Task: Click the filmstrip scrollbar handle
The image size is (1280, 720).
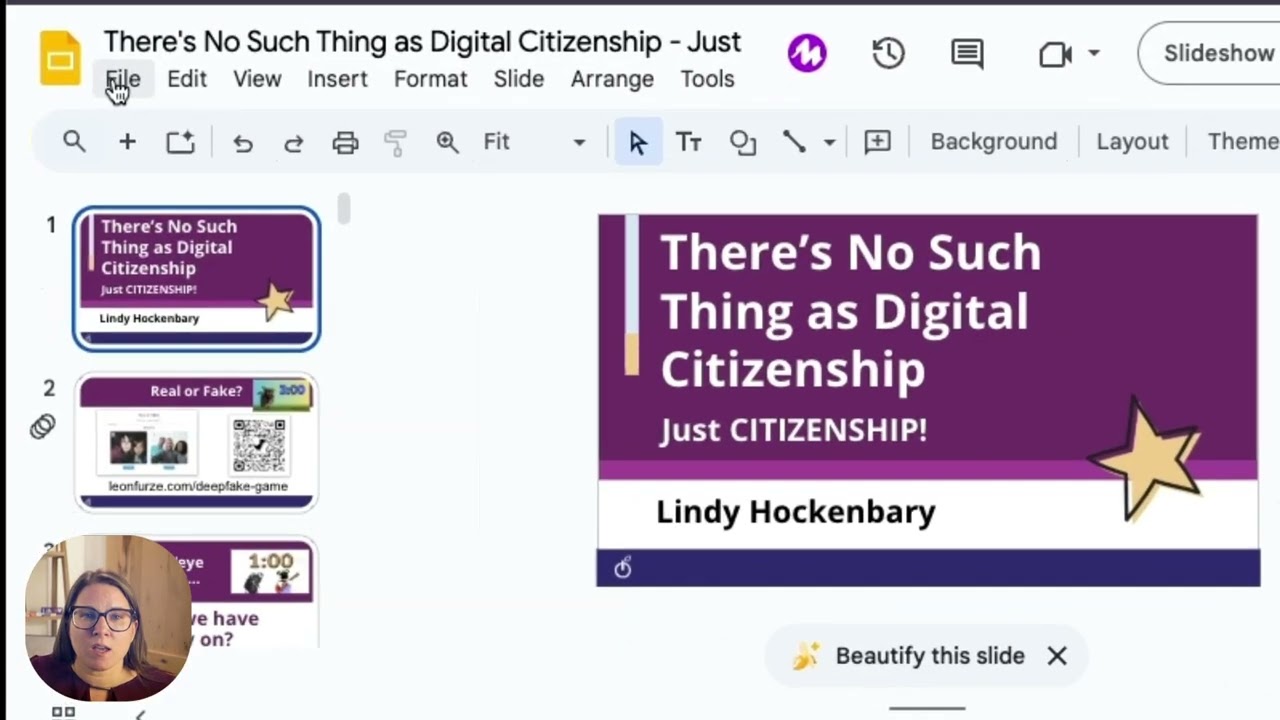Action: tap(344, 208)
